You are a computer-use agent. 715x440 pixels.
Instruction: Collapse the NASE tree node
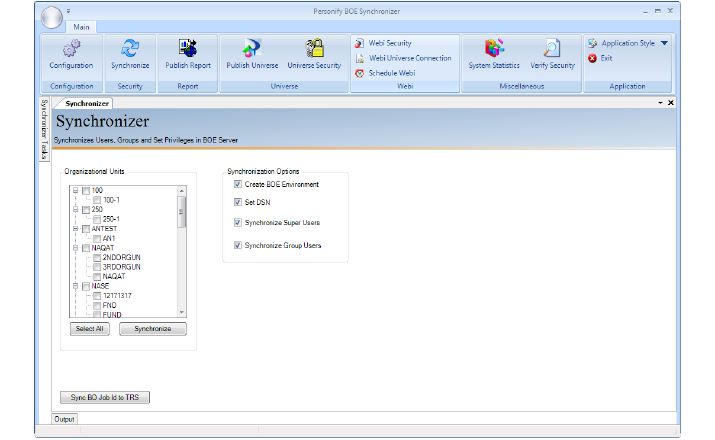tap(75, 286)
